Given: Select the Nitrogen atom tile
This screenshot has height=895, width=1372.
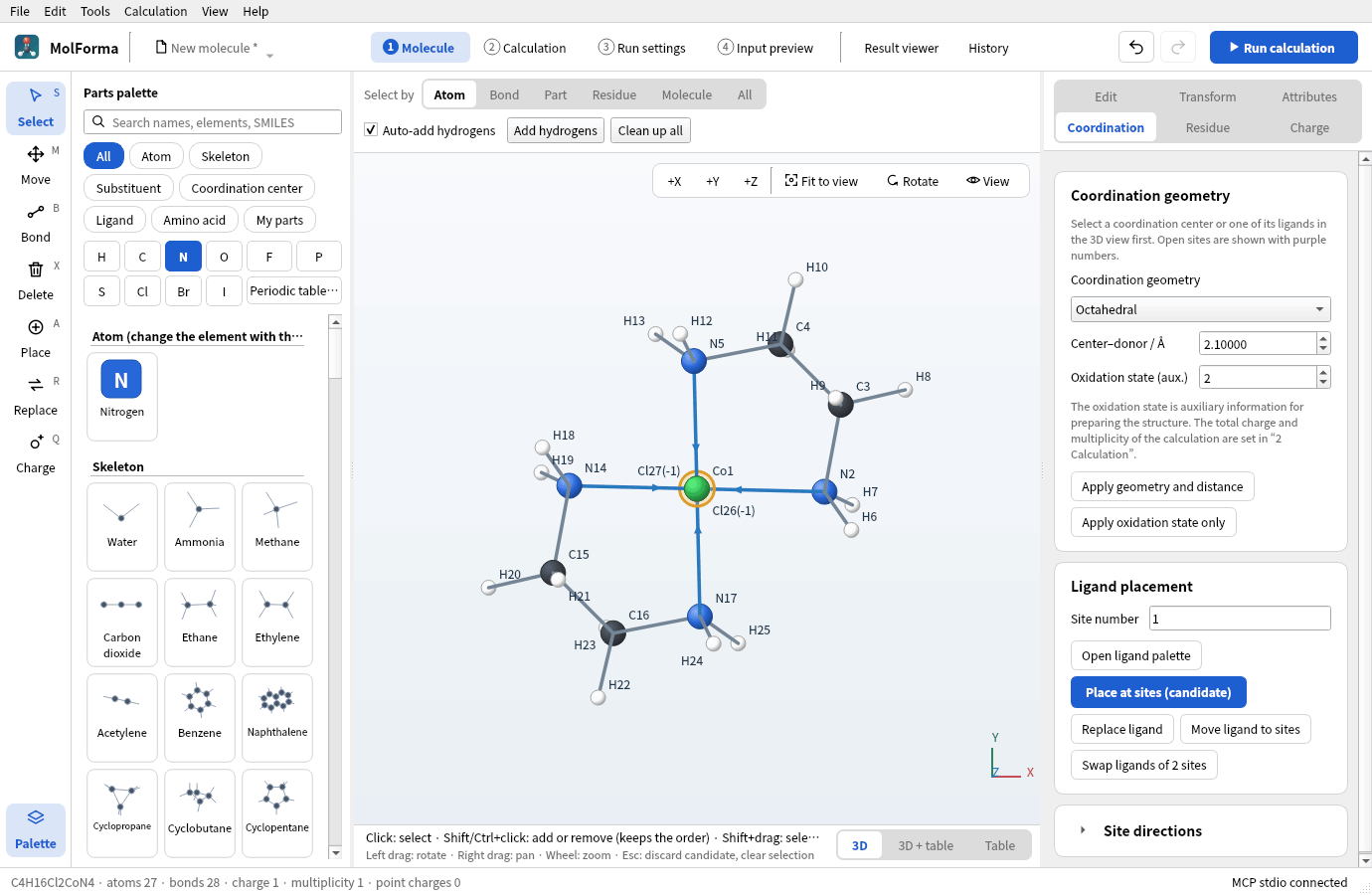Looking at the screenshot, I should [x=122, y=396].
